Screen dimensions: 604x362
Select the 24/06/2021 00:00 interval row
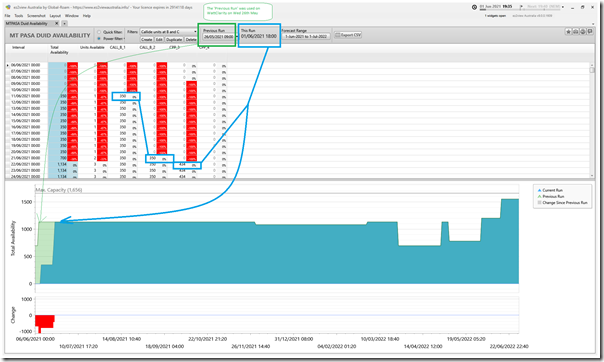tap(25, 176)
